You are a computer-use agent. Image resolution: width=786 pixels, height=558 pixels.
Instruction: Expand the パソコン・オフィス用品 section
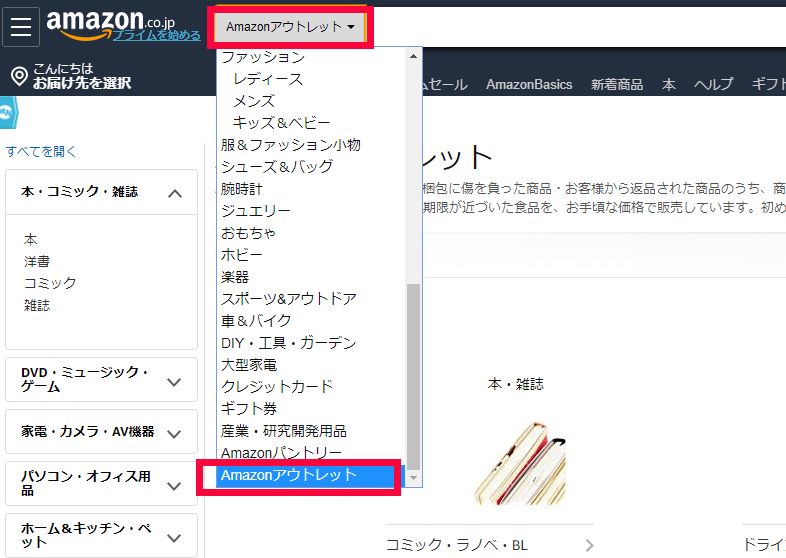[x=175, y=485]
